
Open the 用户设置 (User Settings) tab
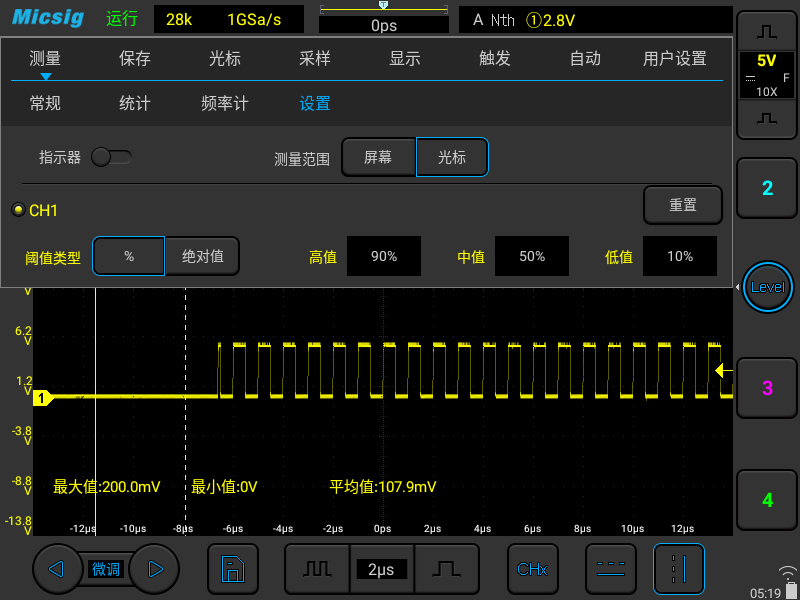tap(674, 59)
